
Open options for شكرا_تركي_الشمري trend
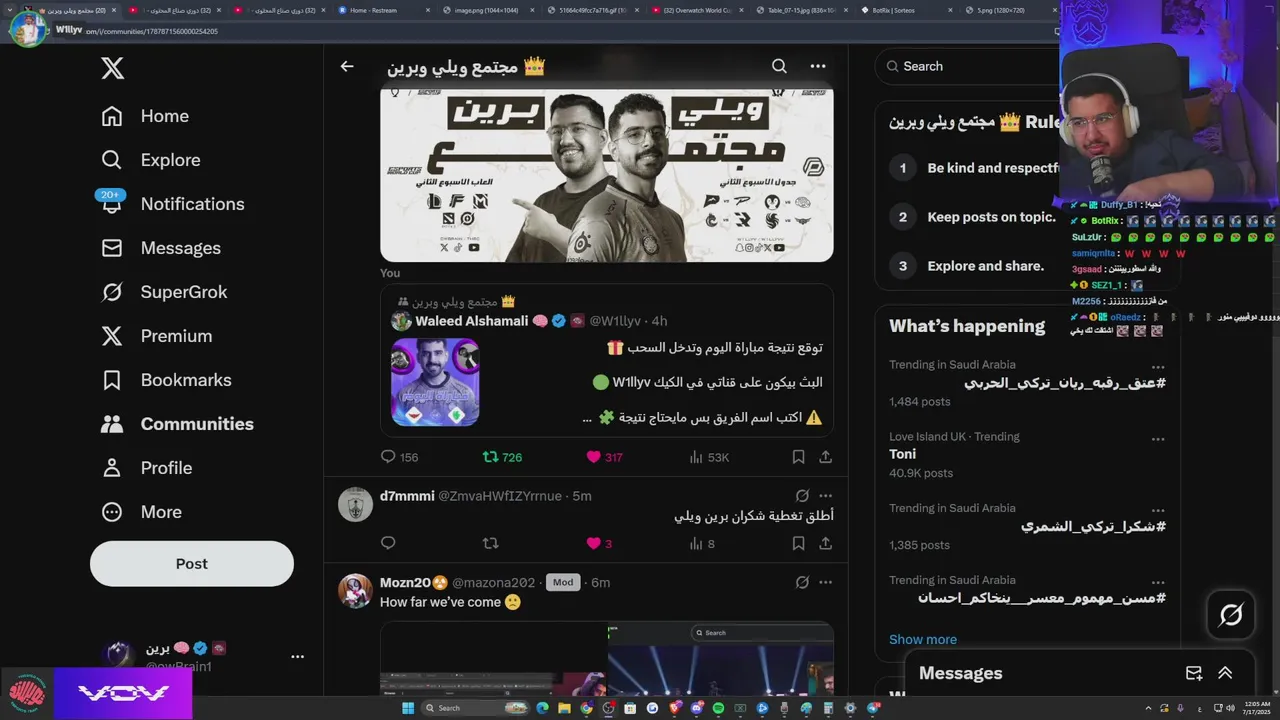1158,510
